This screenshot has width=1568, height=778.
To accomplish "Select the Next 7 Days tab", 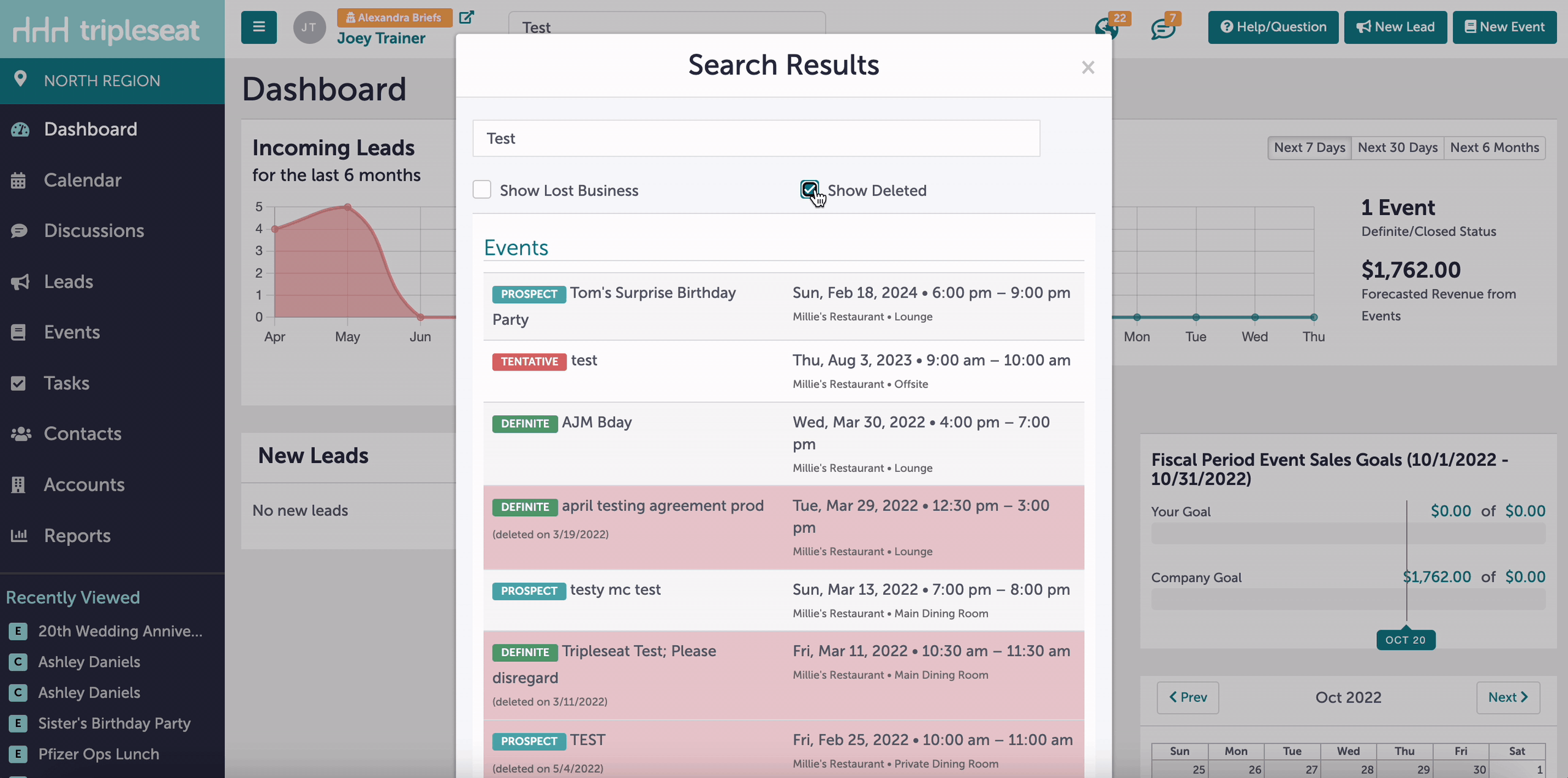I will pos(1310,148).
